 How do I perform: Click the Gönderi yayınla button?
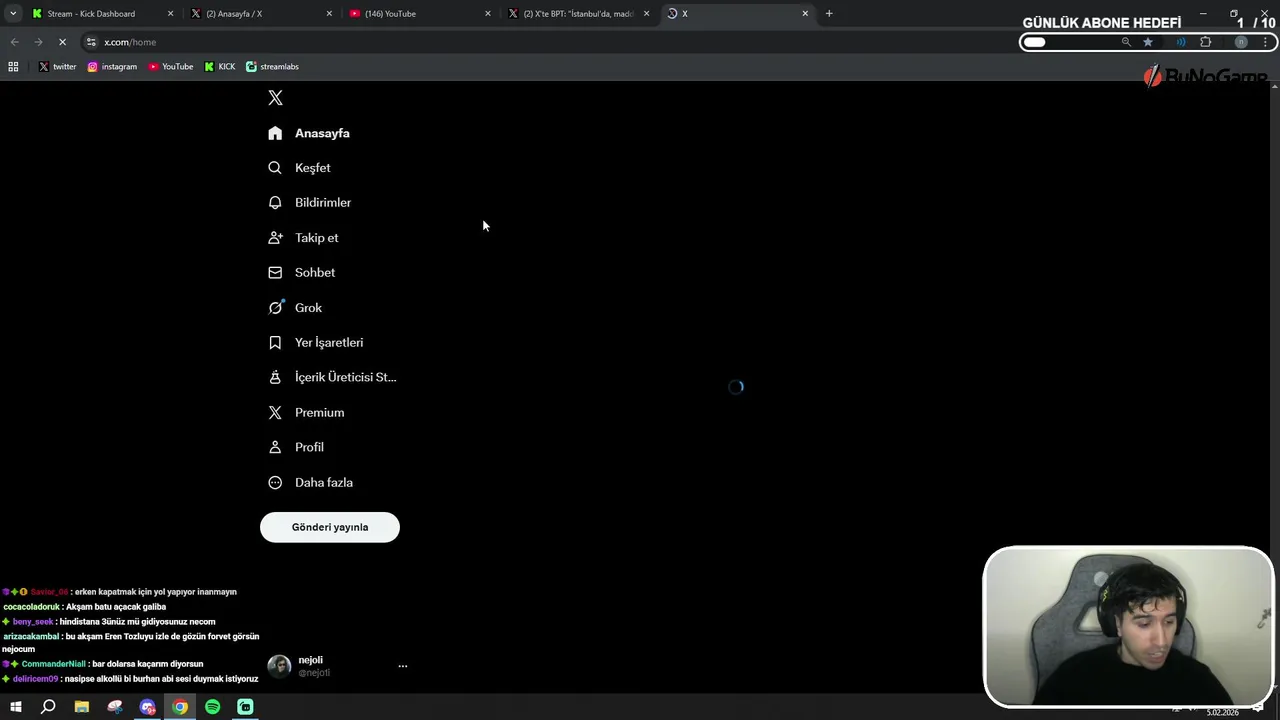(x=330, y=527)
